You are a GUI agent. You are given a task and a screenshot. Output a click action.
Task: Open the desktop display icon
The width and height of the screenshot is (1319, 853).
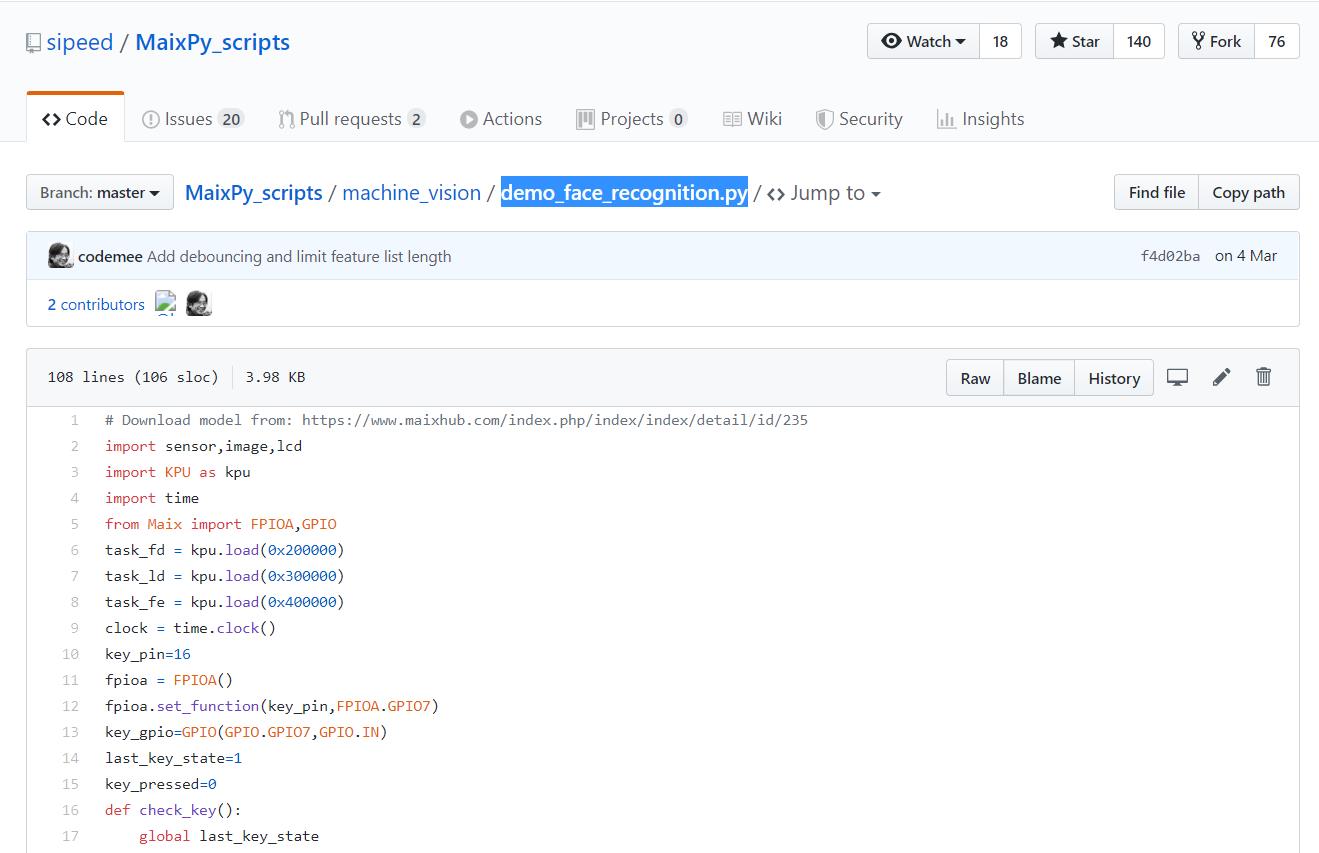click(1178, 377)
